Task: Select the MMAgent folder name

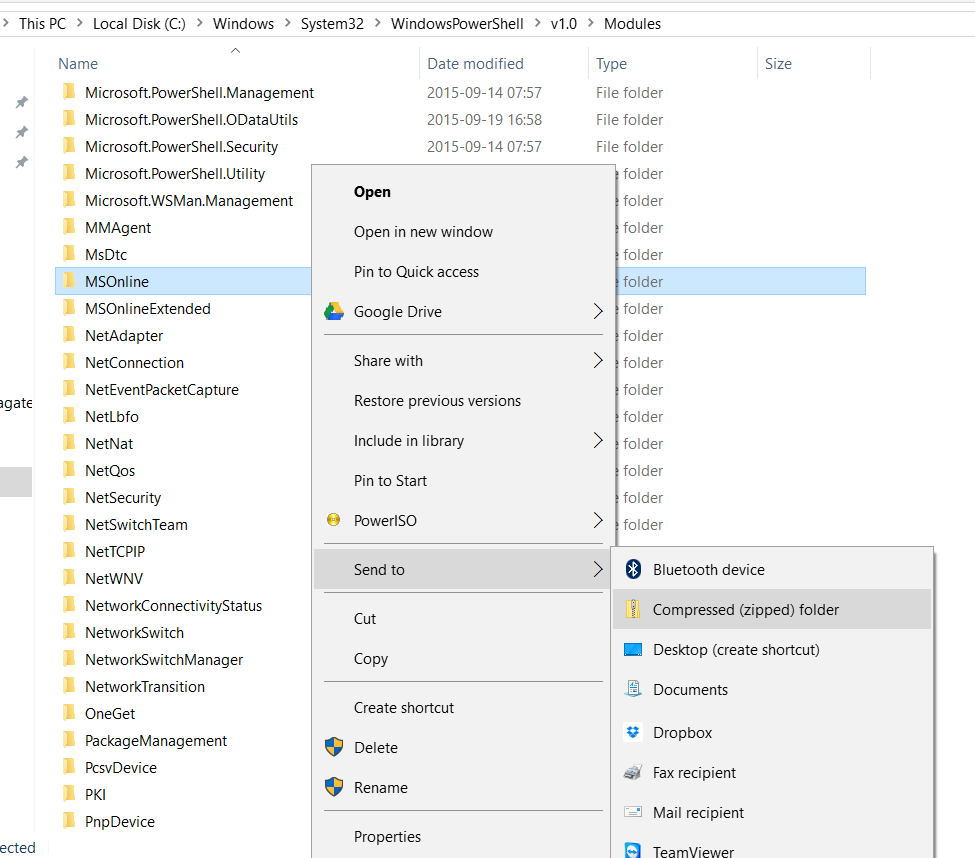Action: pos(118,228)
